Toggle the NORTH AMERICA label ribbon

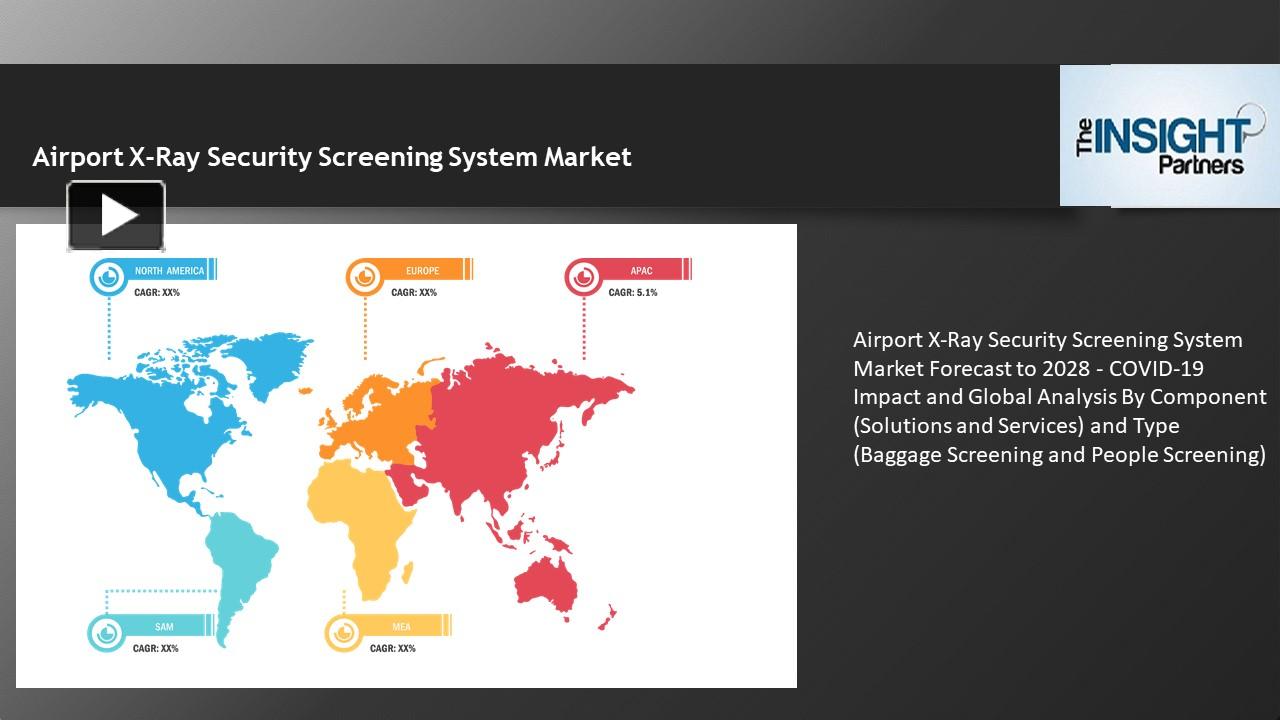170,269
